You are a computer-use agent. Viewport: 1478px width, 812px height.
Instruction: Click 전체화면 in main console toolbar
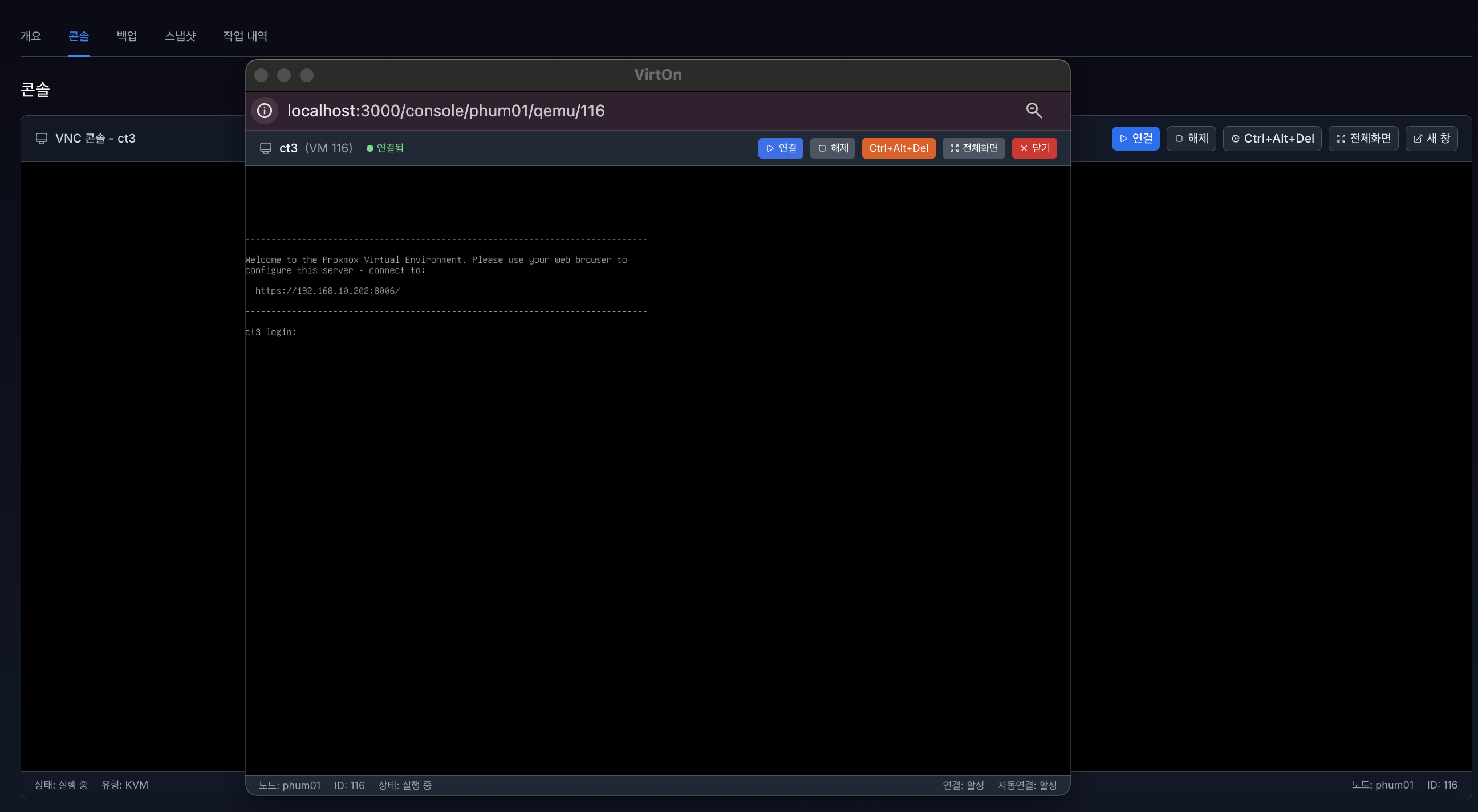pyautogui.click(x=1363, y=139)
